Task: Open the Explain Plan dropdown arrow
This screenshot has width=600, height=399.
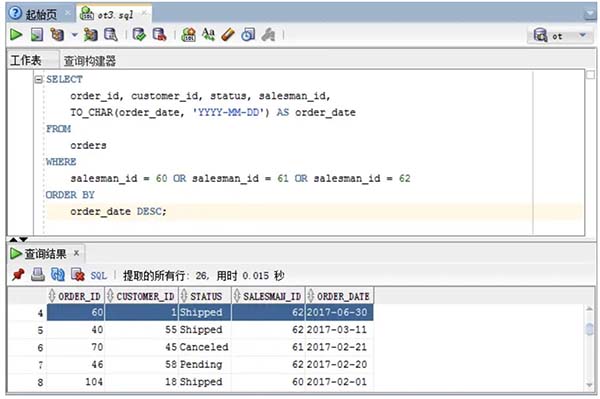Action: [75, 35]
